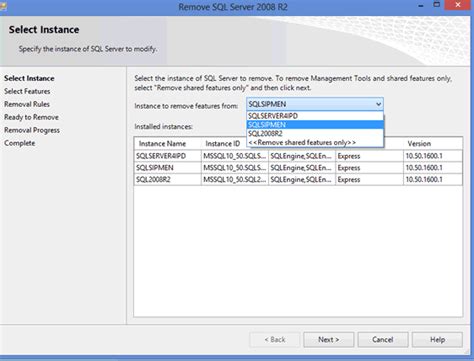This screenshot has width=474, height=361.
Task: Go to Complete step in sidebar
Action: (x=20, y=143)
